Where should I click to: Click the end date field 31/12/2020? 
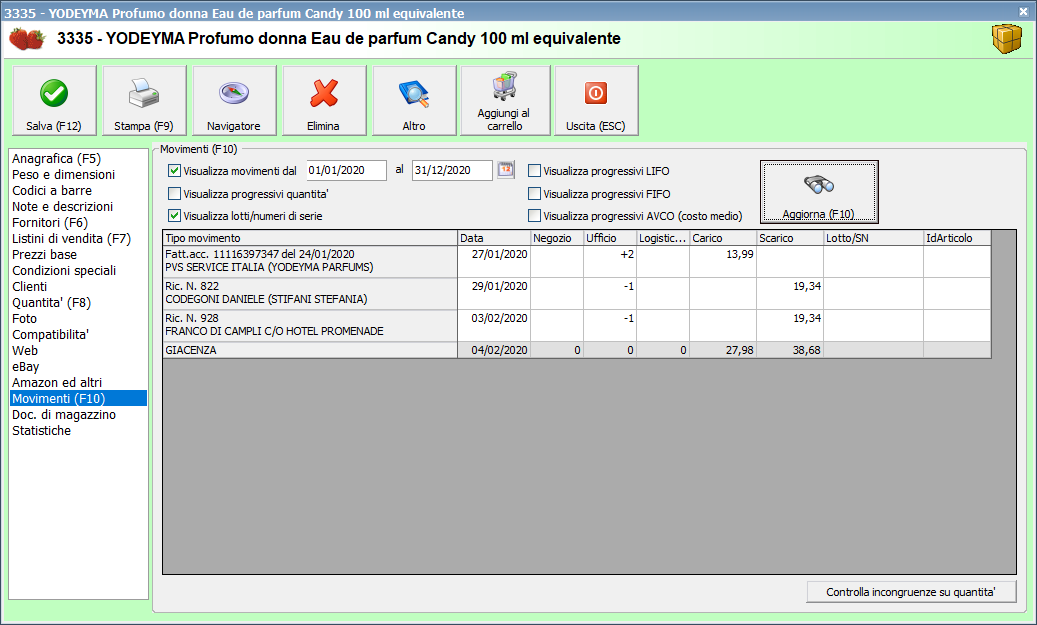452,170
